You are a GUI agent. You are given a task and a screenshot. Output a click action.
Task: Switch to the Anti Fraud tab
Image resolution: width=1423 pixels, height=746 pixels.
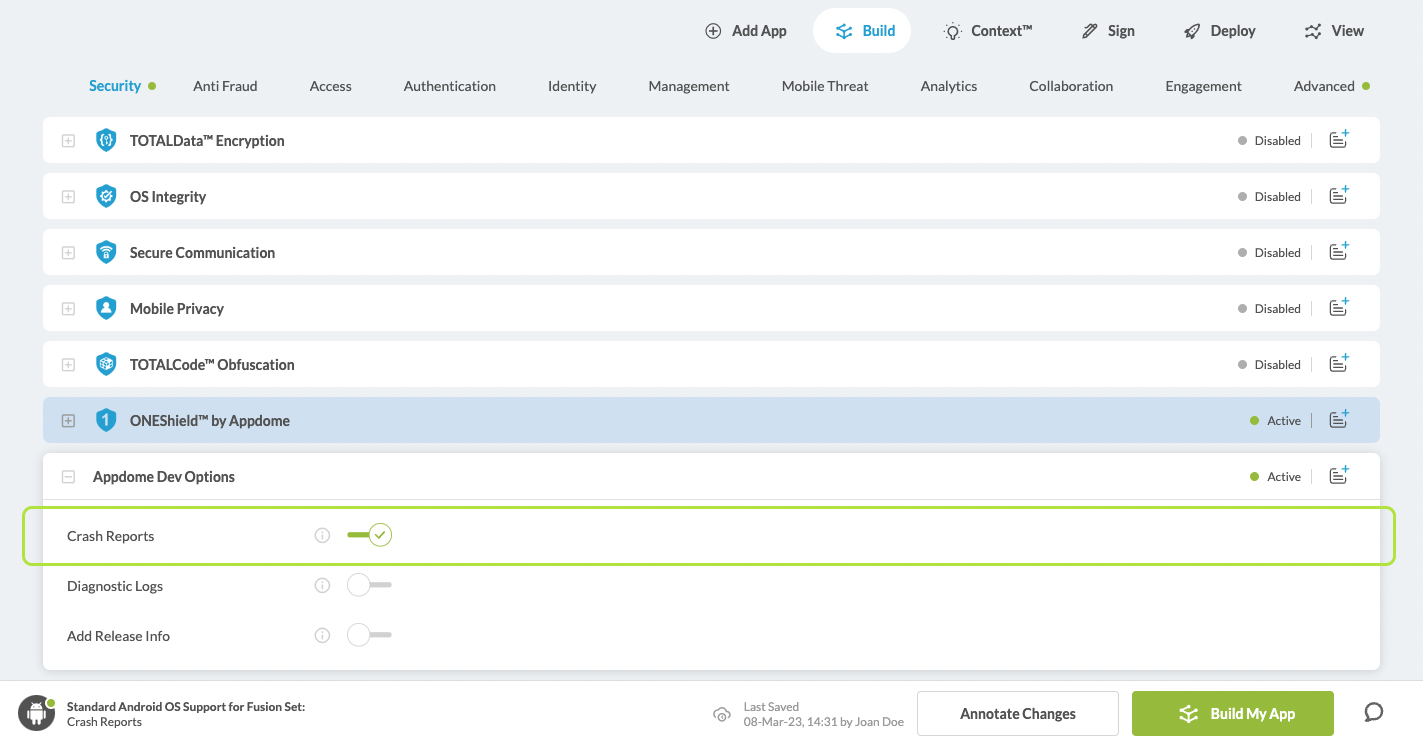tap(225, 86)
